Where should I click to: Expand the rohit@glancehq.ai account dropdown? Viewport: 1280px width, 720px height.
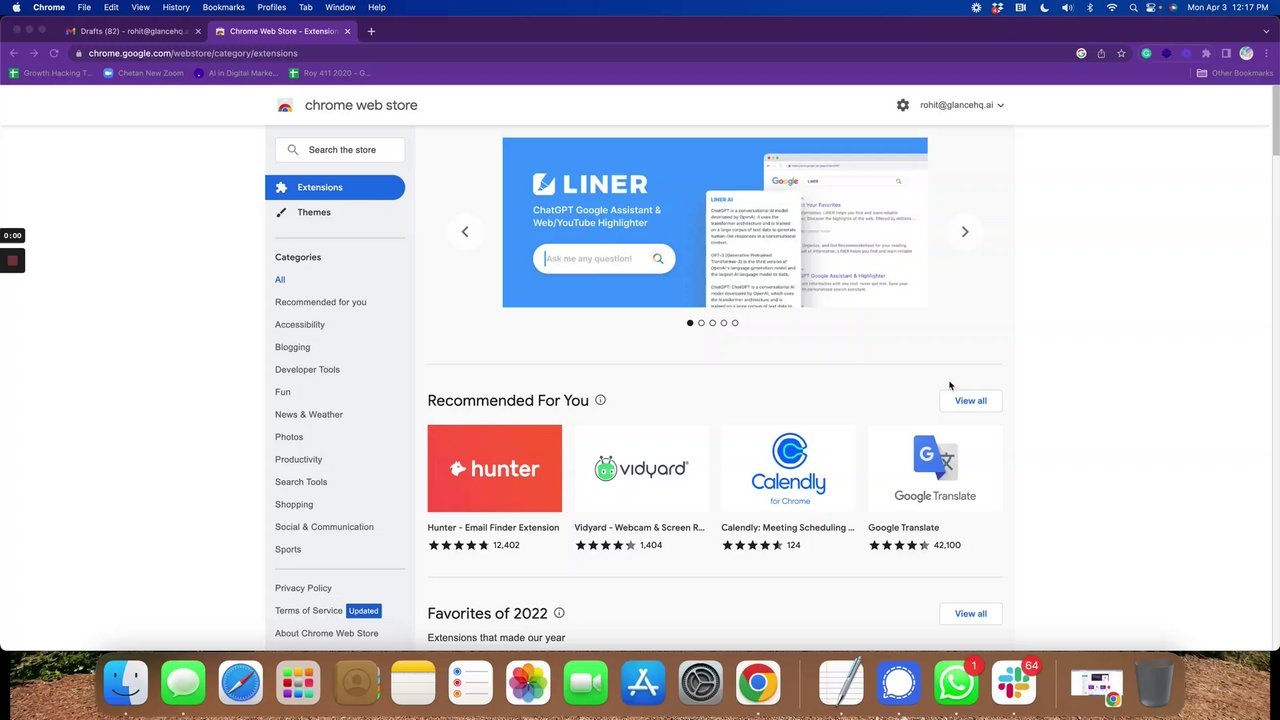click(x=962, y=105)
